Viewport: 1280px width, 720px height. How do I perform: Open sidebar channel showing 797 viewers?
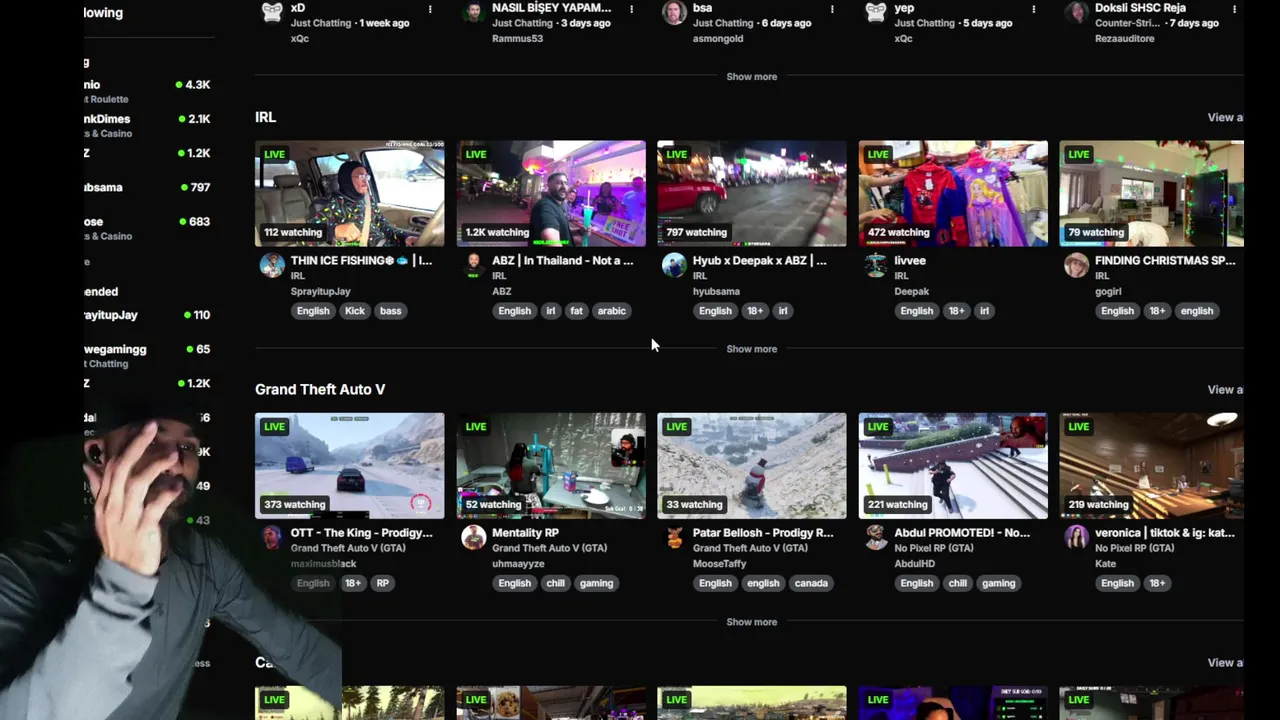(x=150, y=187)
